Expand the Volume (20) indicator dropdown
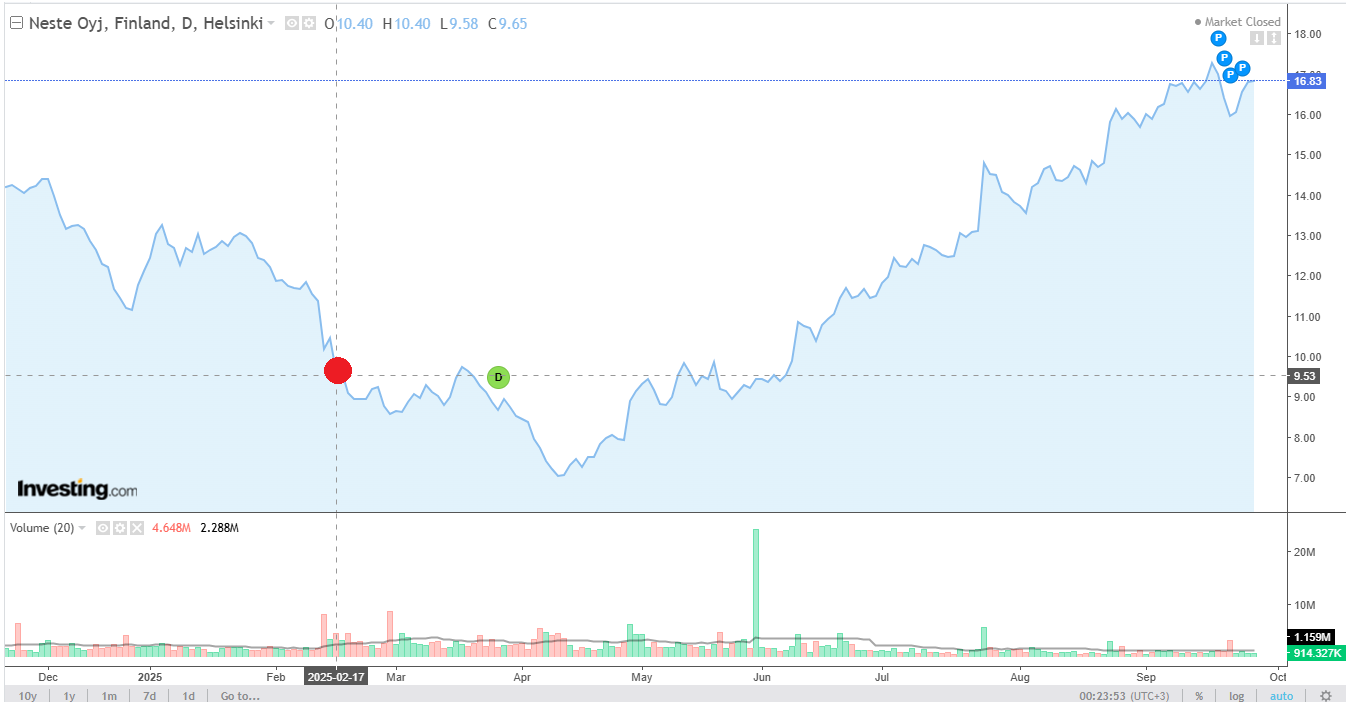 (x=82, y=528)
